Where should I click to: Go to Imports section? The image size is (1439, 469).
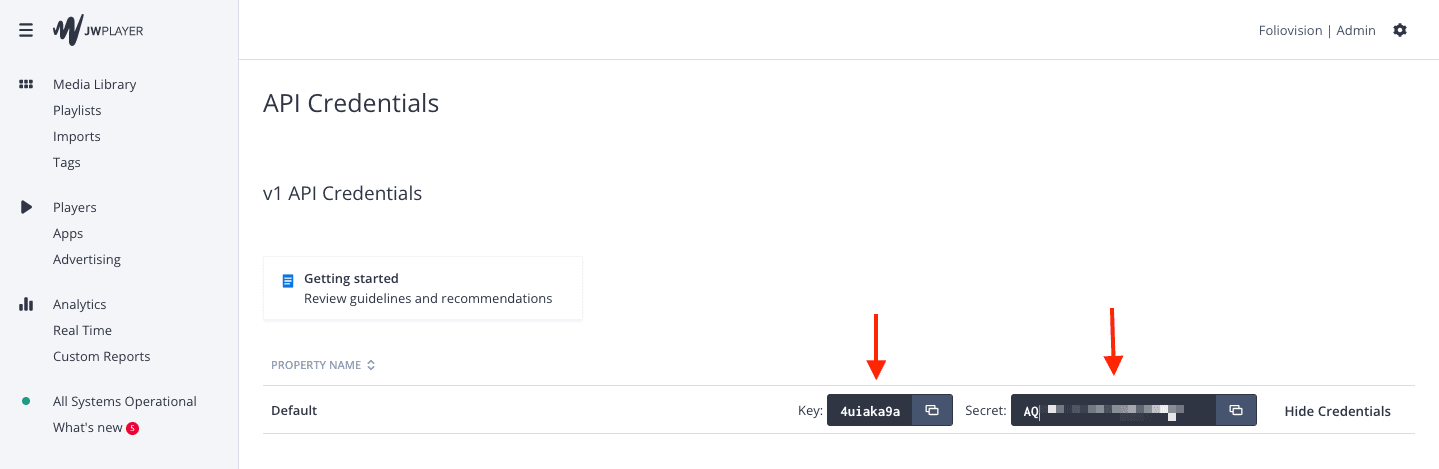click(x=77, y=136)
